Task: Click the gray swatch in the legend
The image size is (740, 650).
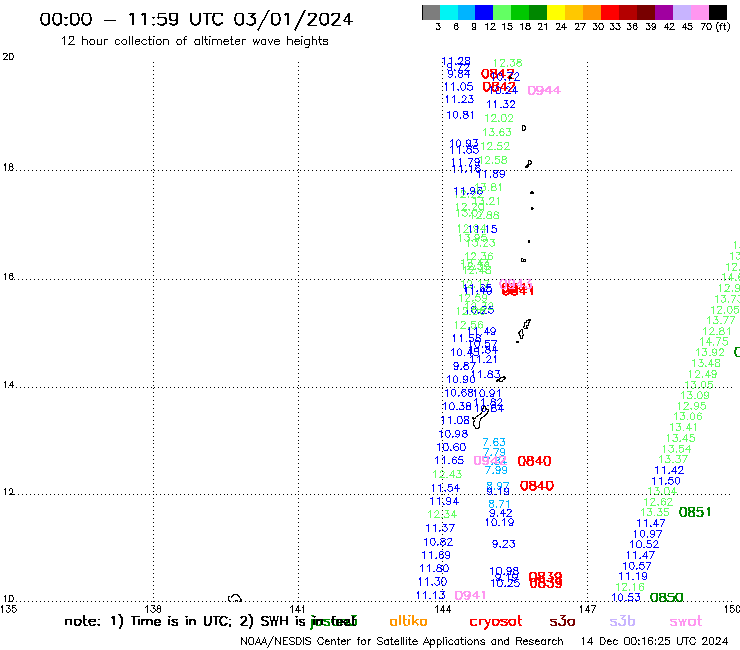Action: (431, 12)
